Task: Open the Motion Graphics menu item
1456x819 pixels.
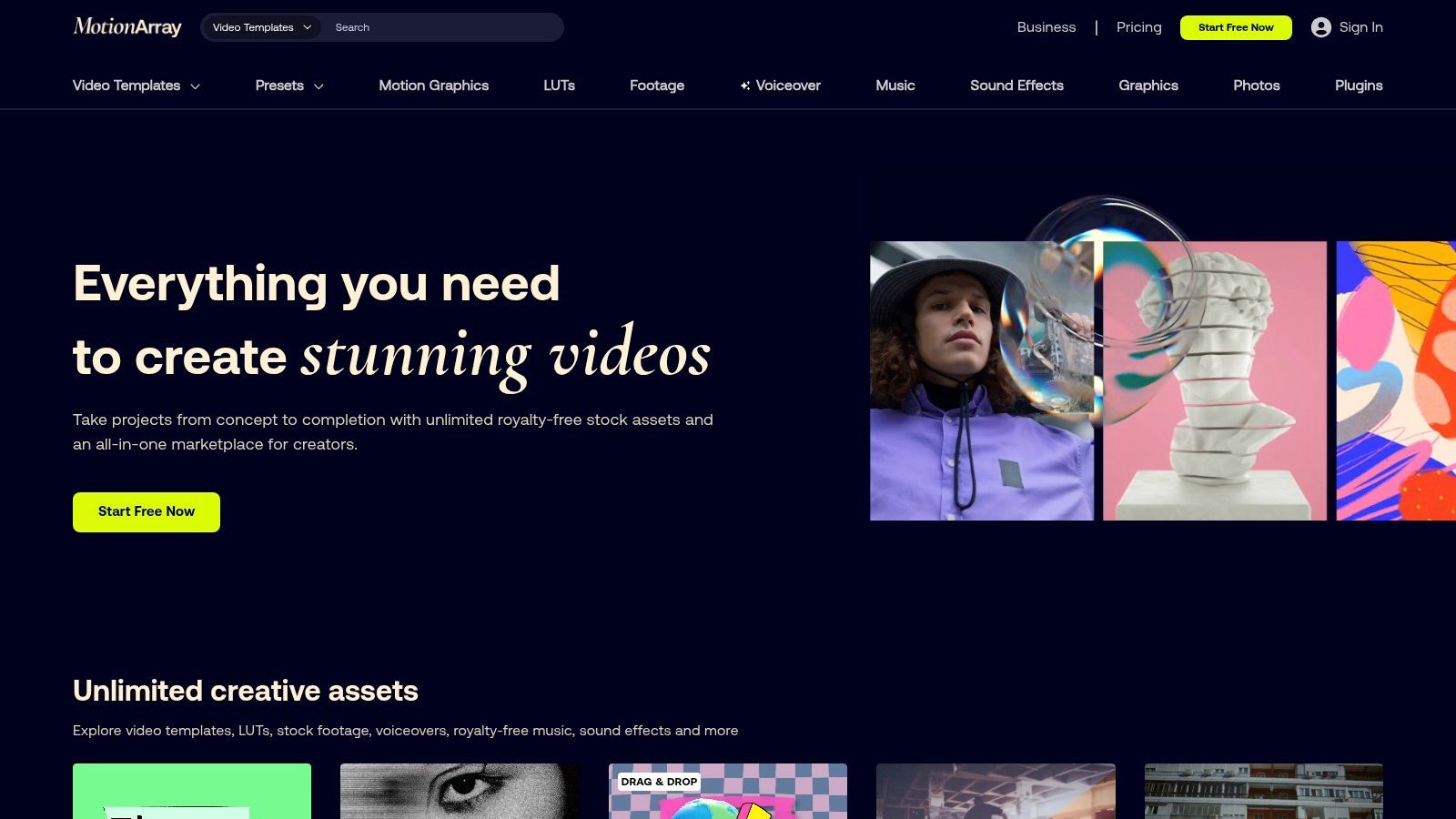Action: click(x=433, y=86)
